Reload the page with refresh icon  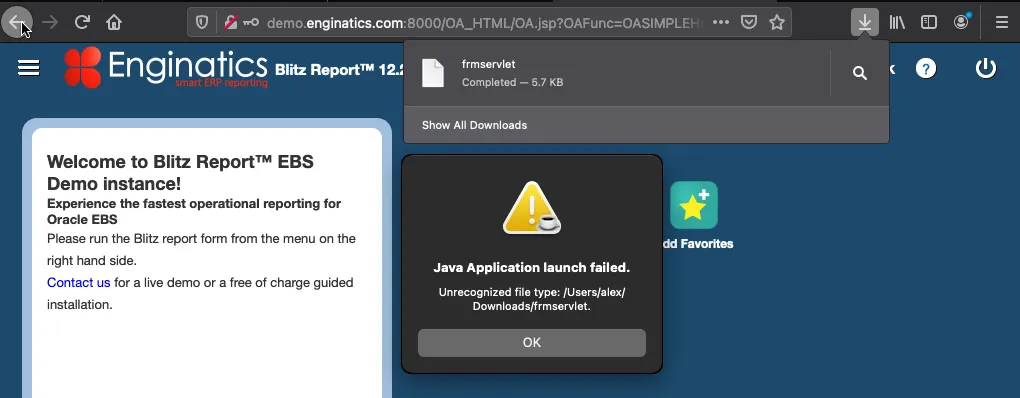(82, 22)
